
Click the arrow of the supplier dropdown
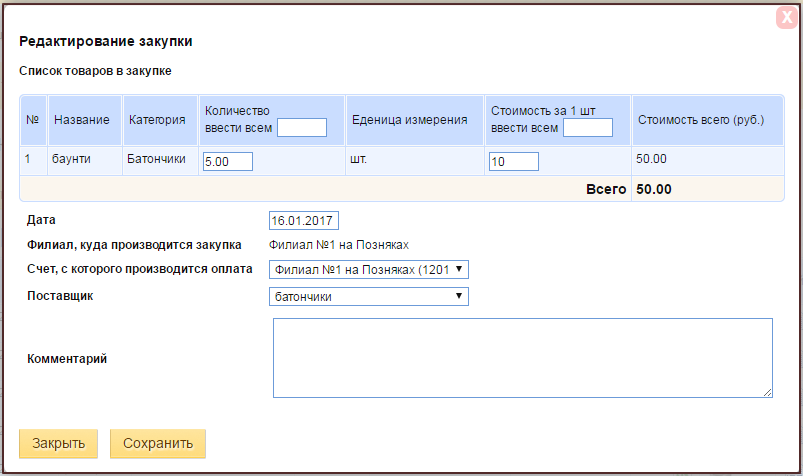click(x=459, y=296)
